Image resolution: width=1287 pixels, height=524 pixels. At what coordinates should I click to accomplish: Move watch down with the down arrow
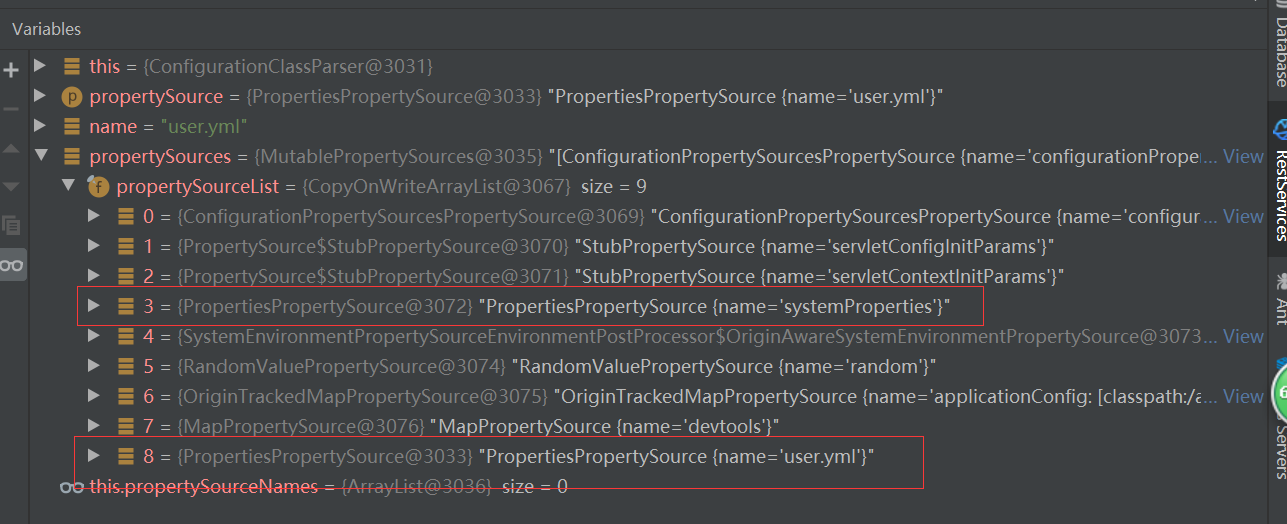click(12, 186)
